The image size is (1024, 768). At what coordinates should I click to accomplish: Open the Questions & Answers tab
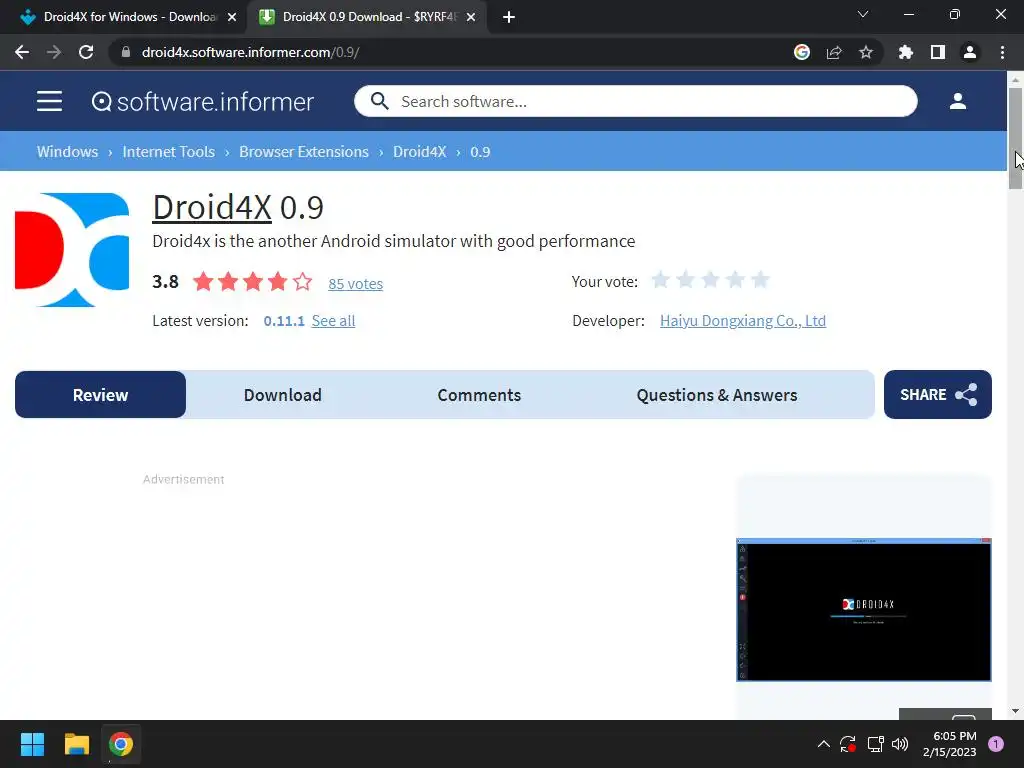coord(716,394)
